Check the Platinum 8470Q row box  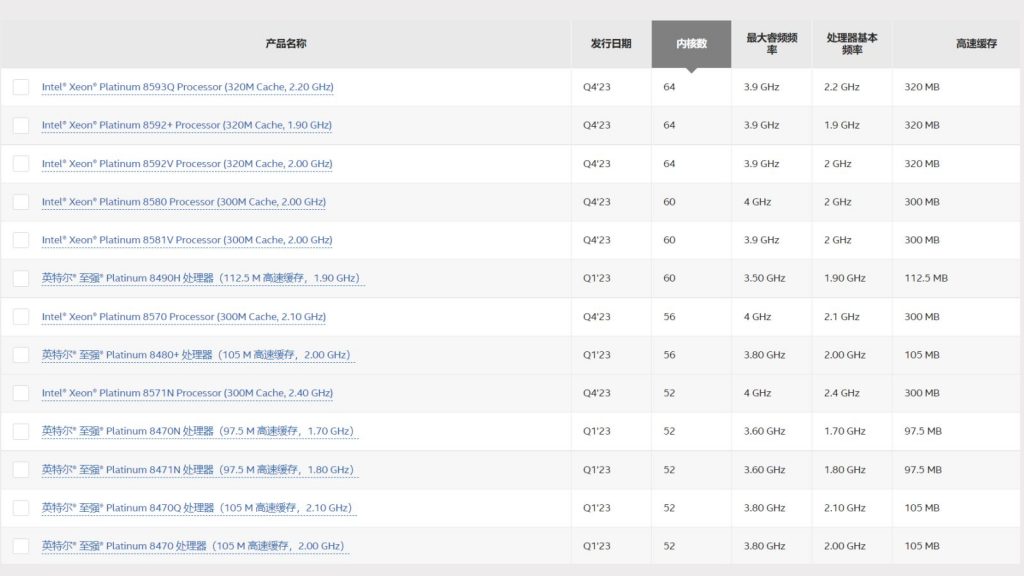(x=21, y=507)
